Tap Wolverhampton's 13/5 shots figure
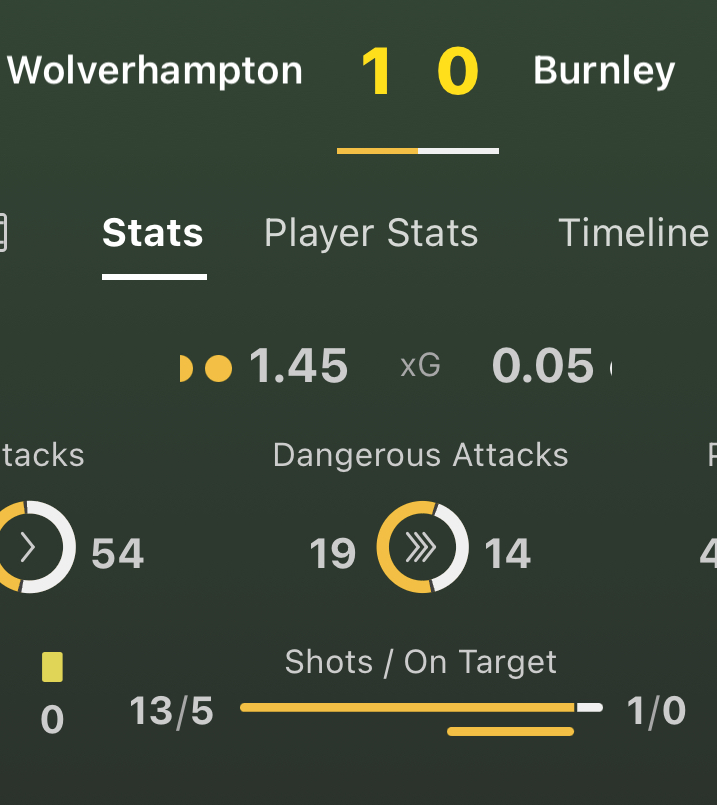 tap(171, 712)
